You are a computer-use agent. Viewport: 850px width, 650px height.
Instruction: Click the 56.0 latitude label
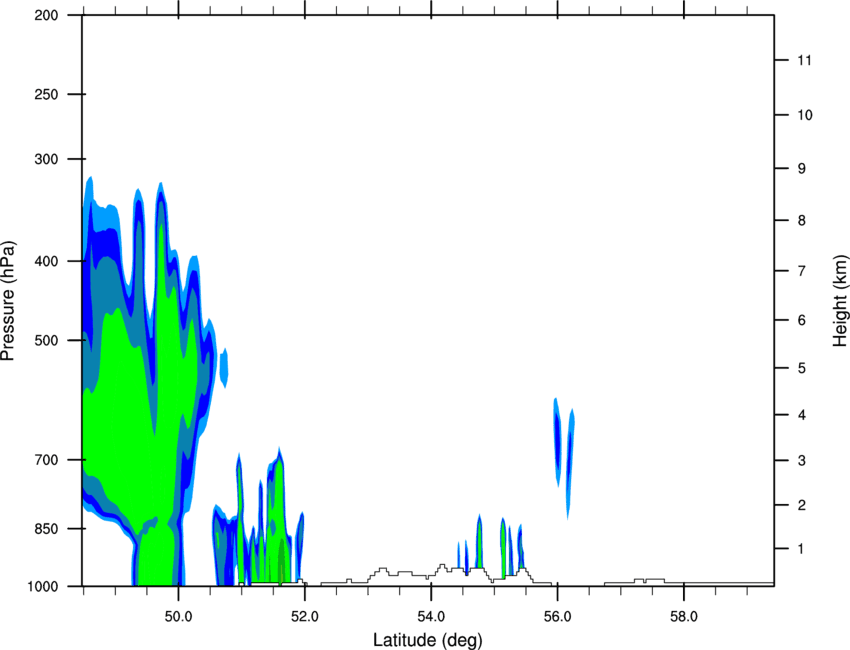[x=557, y=617]
